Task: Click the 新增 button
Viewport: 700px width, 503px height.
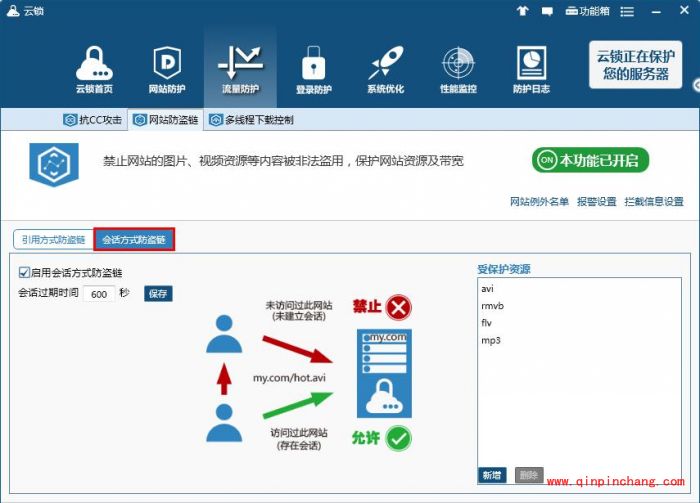Action: (492, 475)
